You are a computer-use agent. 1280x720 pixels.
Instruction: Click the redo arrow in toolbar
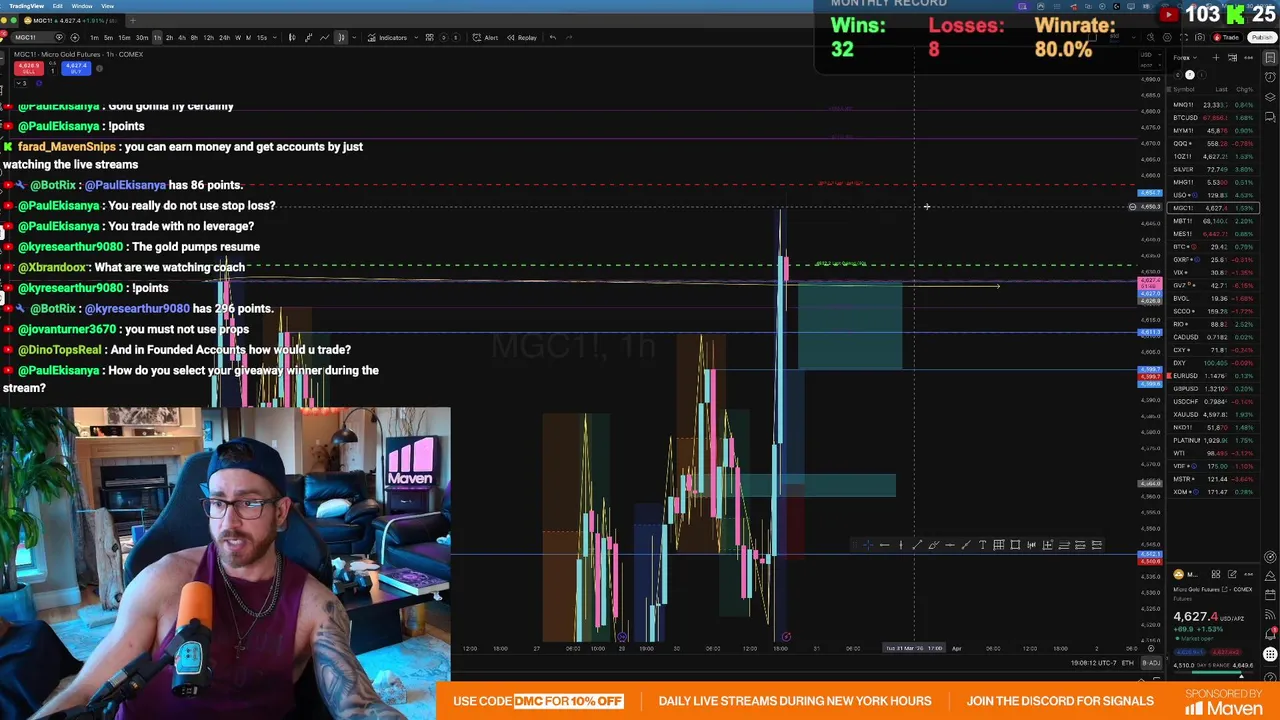[x=569, y=38]
